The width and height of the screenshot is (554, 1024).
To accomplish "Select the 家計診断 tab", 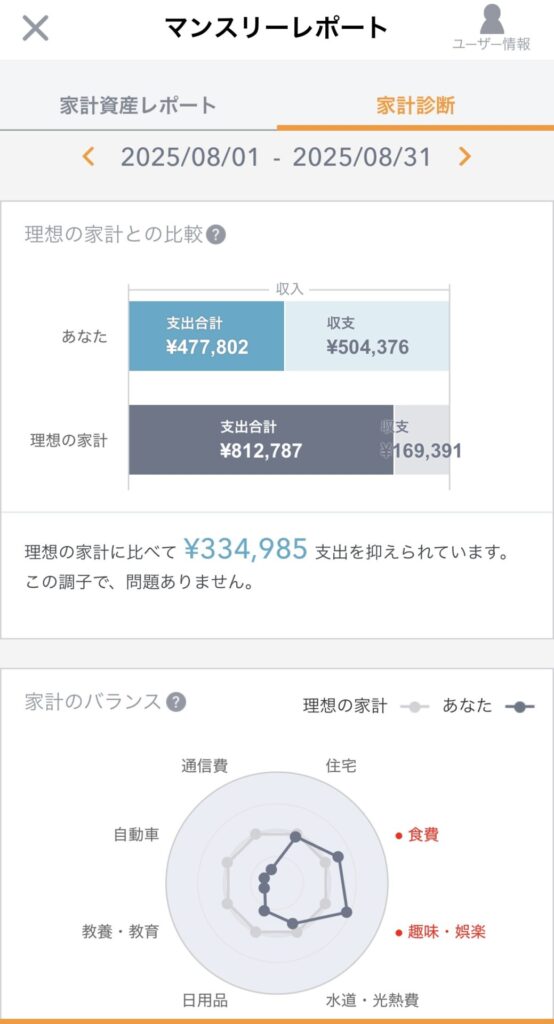I will [416, 105].
